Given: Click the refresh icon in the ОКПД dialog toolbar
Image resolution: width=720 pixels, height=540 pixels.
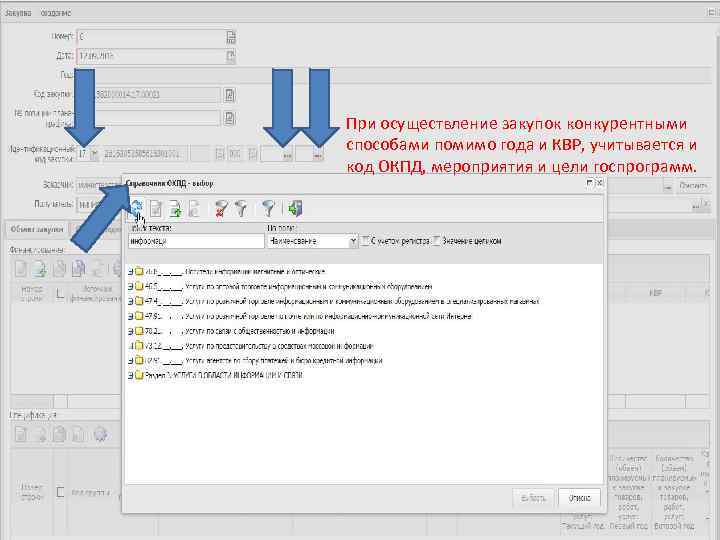Looking at the screenshot, I should click(x=137, y=208).
